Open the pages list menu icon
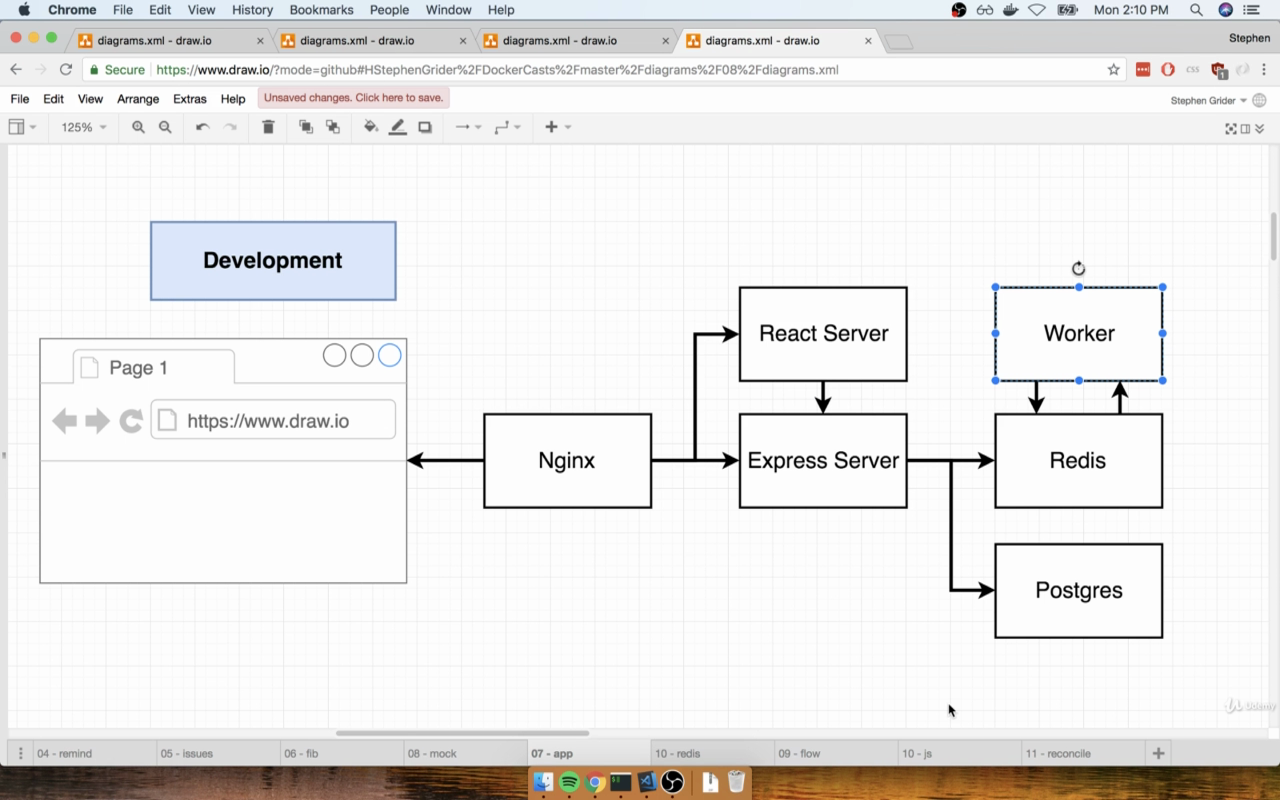The width and height of the screenshot is (1280, 800). [20, 753]
